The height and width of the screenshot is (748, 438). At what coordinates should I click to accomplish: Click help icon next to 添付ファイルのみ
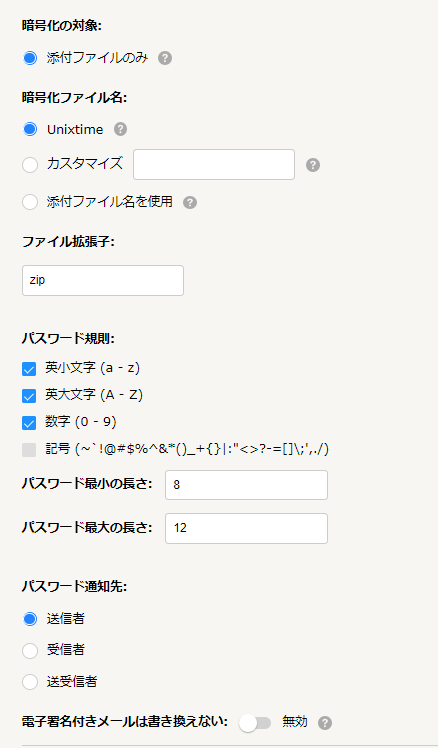pyautogui.click(x=165, y=58)
